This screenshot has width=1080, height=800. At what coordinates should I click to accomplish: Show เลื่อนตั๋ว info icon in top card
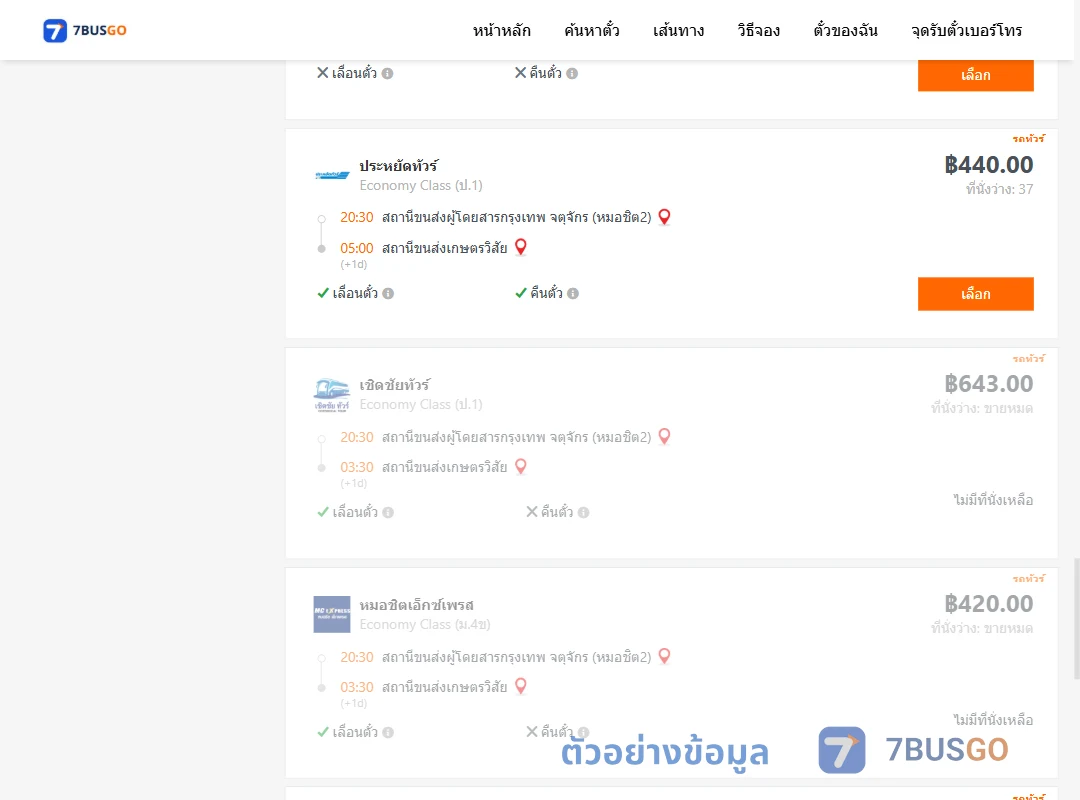(388, 73)
